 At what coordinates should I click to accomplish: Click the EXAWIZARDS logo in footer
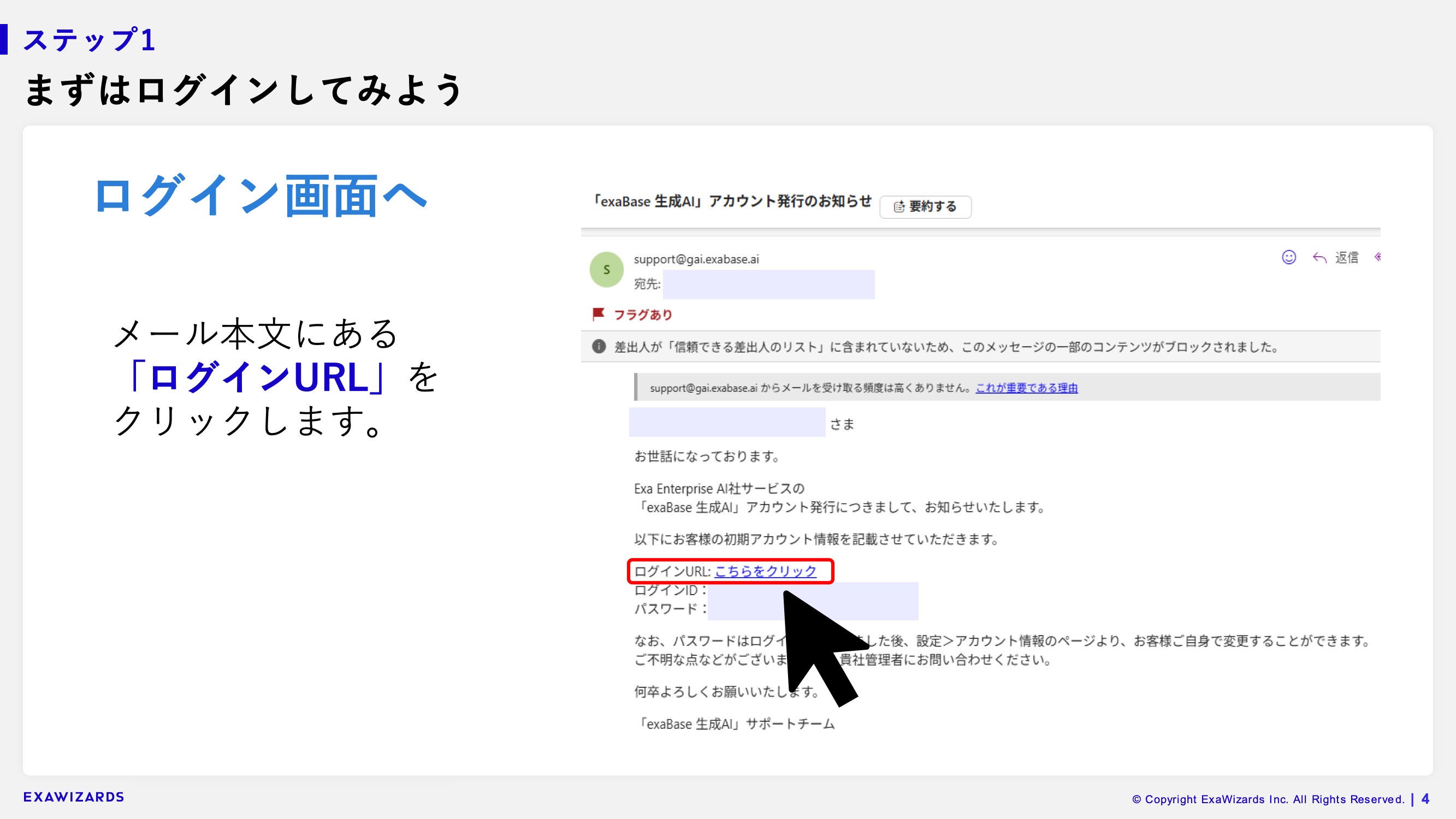74,797
